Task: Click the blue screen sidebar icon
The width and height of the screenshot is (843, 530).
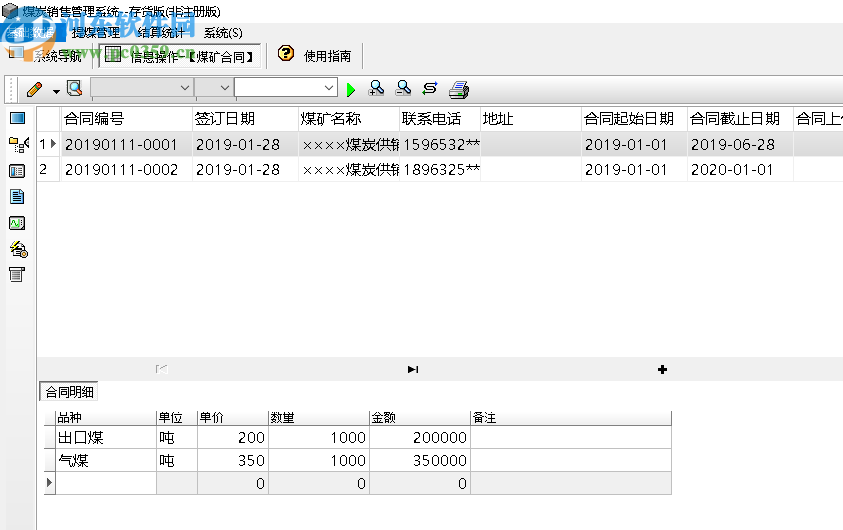Action: tap(17, 118)
